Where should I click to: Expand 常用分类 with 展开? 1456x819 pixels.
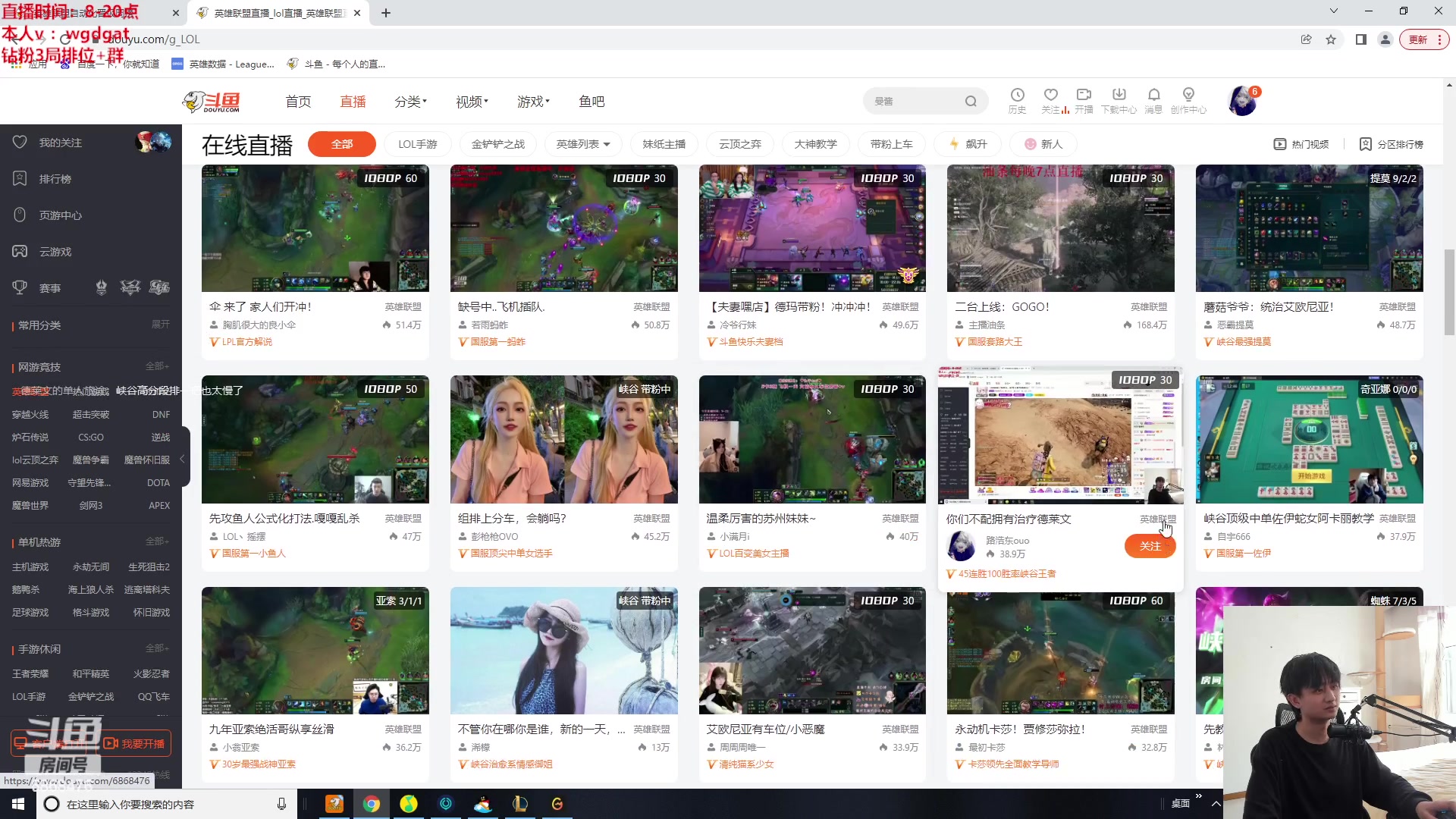[x=160, y=325]
